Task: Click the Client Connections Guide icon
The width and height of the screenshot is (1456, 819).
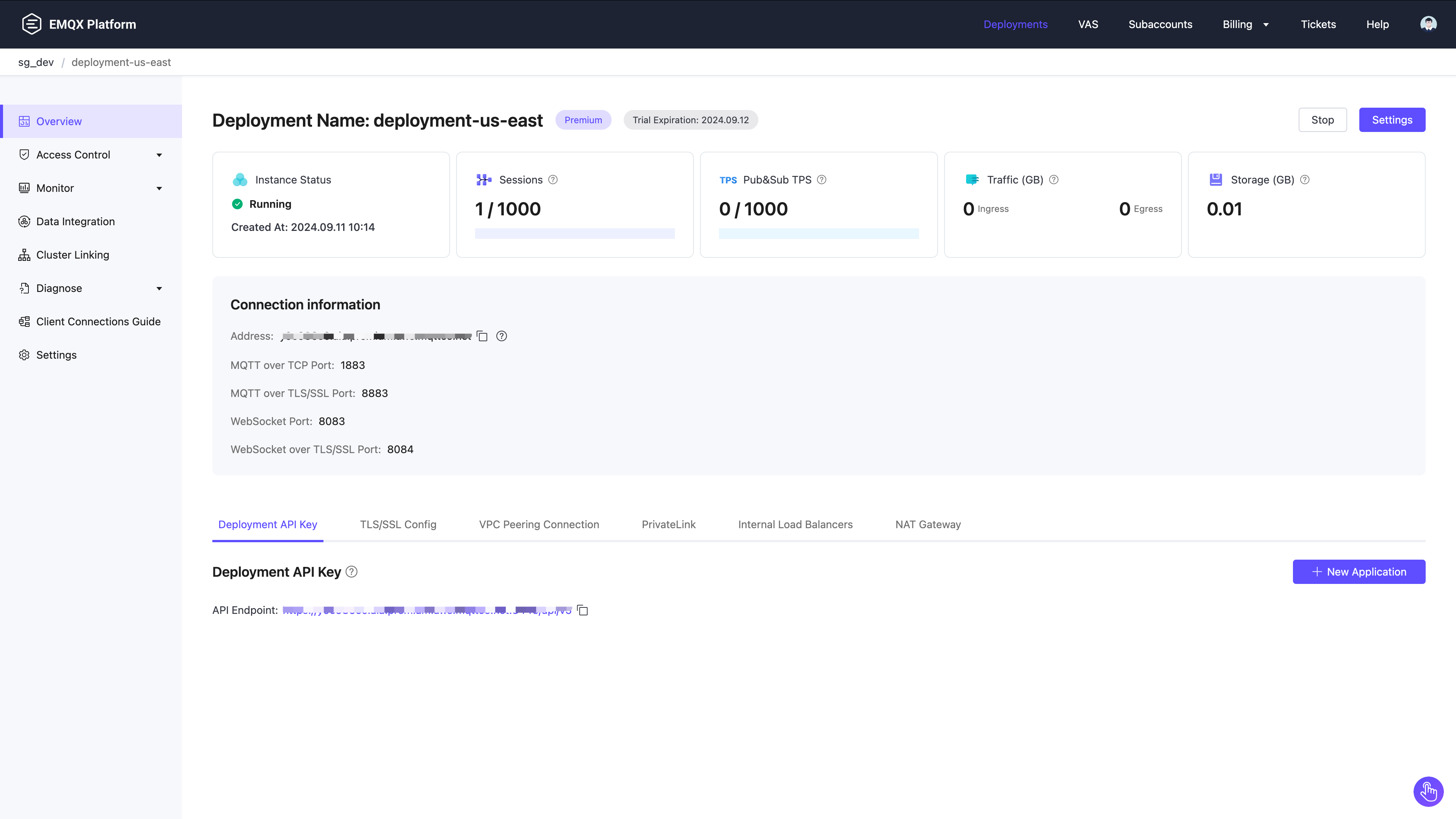Action: pos(24,322)
